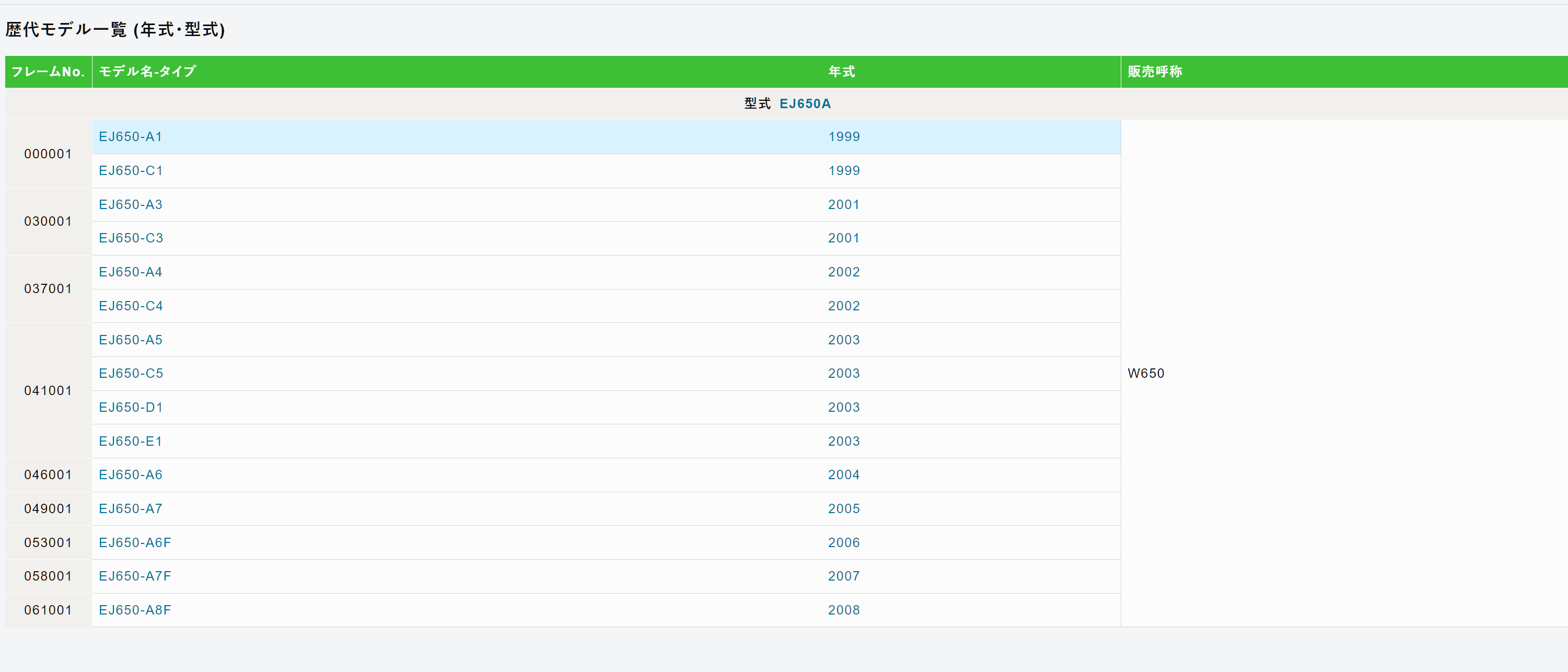Click the 年式 column header
1568x672 pixels.
coord(841,72)
